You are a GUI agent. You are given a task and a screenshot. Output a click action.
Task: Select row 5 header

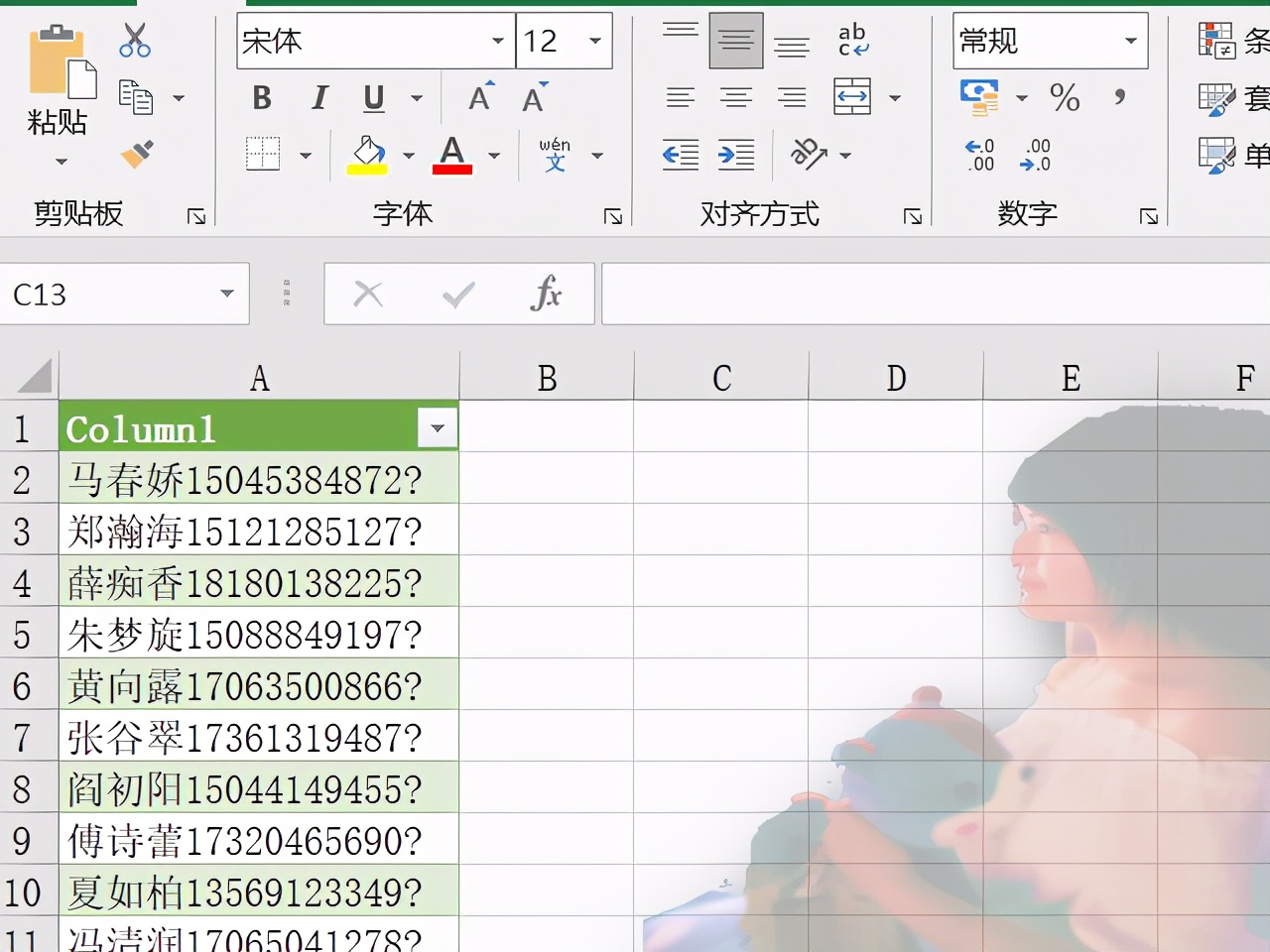(28, 635)
